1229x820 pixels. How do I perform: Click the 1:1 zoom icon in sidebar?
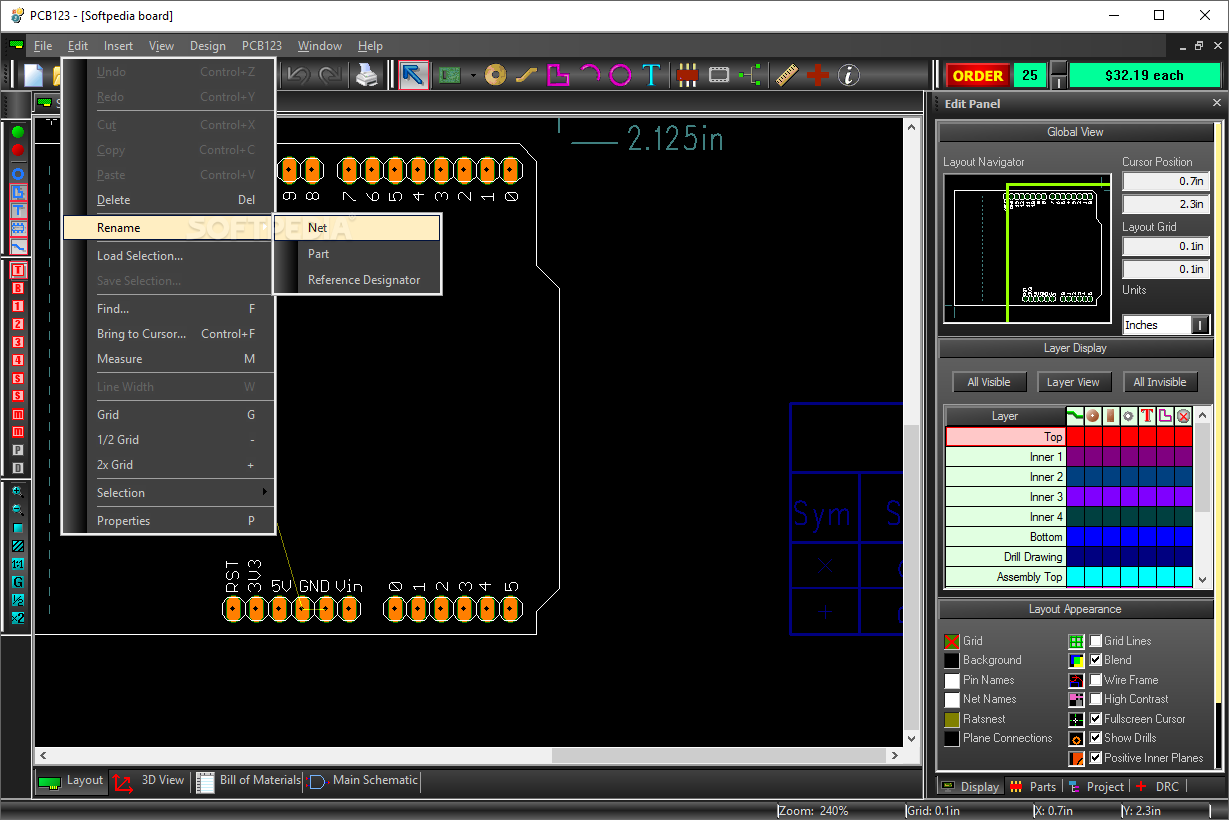point(18,564)
